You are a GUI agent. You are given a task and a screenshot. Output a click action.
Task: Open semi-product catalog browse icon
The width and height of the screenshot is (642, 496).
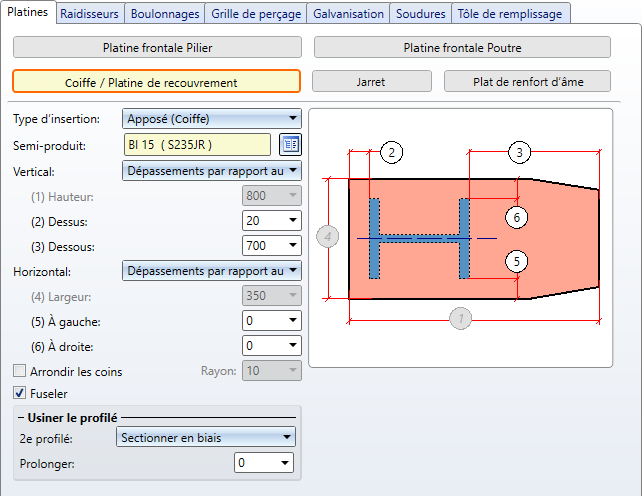click(x=290, y=145)
